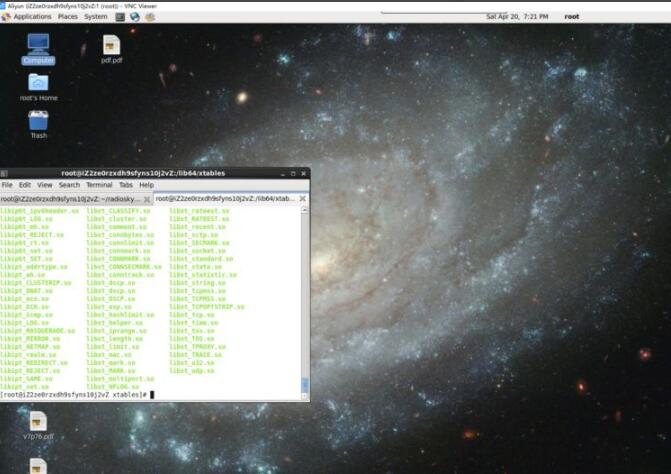Click the third launcher icon beside the globe
This screenshot has height=474, width=671.
point(150,17)
